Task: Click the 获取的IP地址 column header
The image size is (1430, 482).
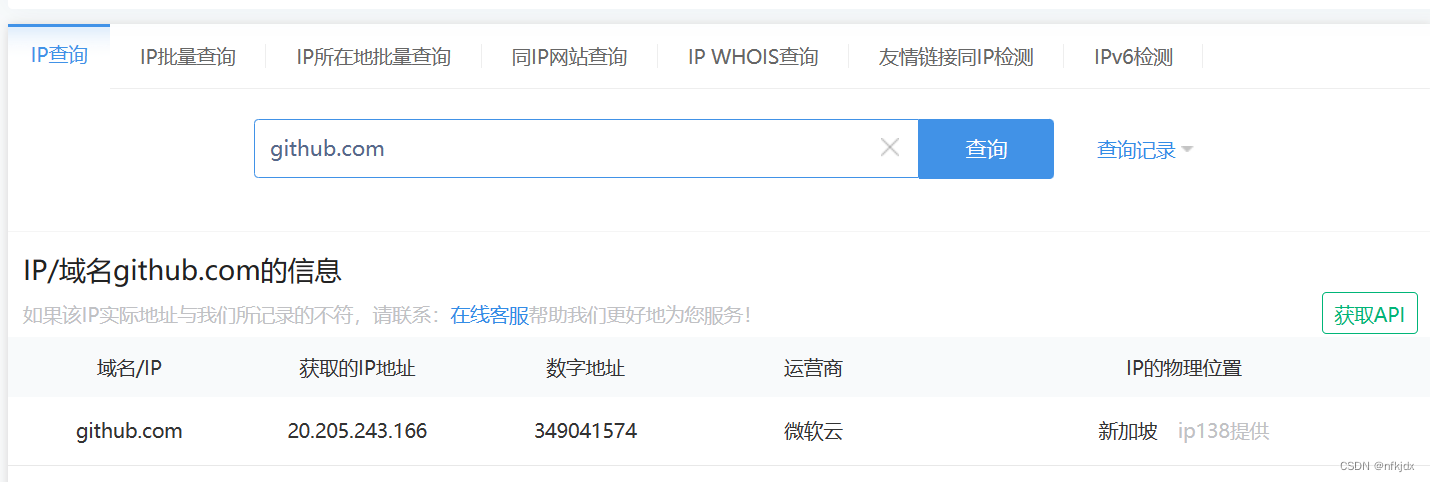Action: (357, 368)
